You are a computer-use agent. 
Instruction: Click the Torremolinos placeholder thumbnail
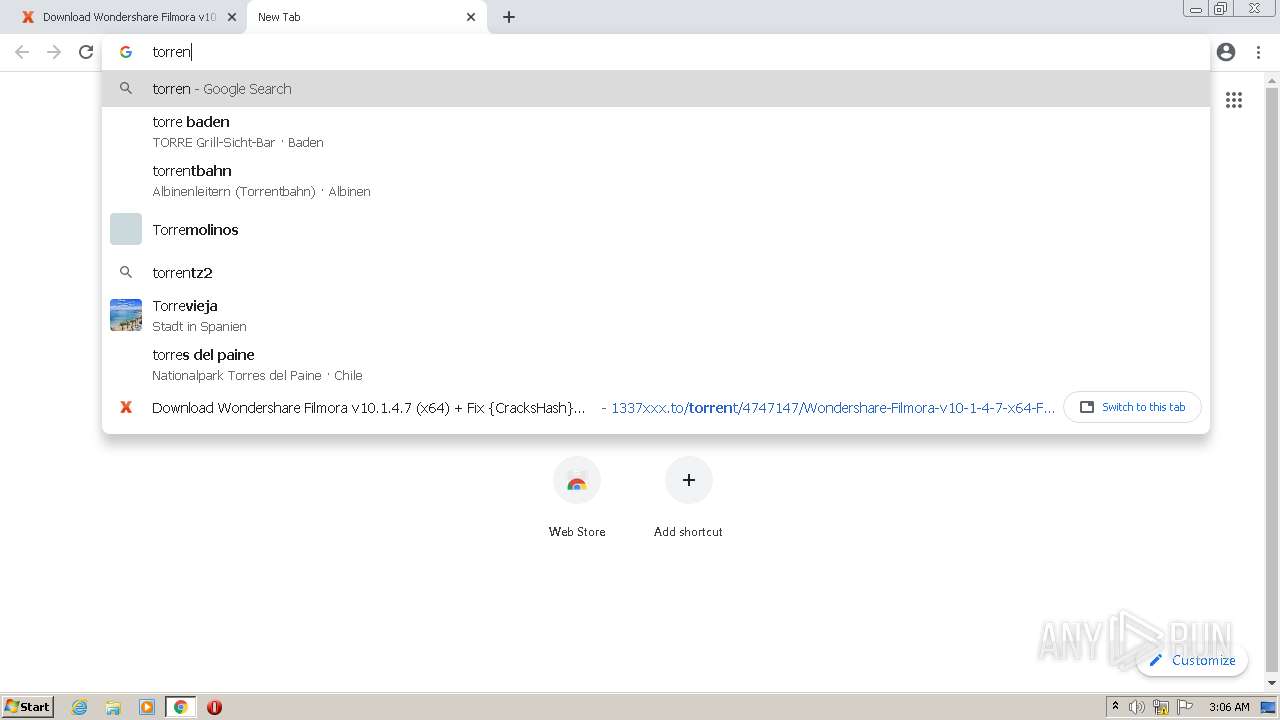pyautogui.click(x=126, y=229)
